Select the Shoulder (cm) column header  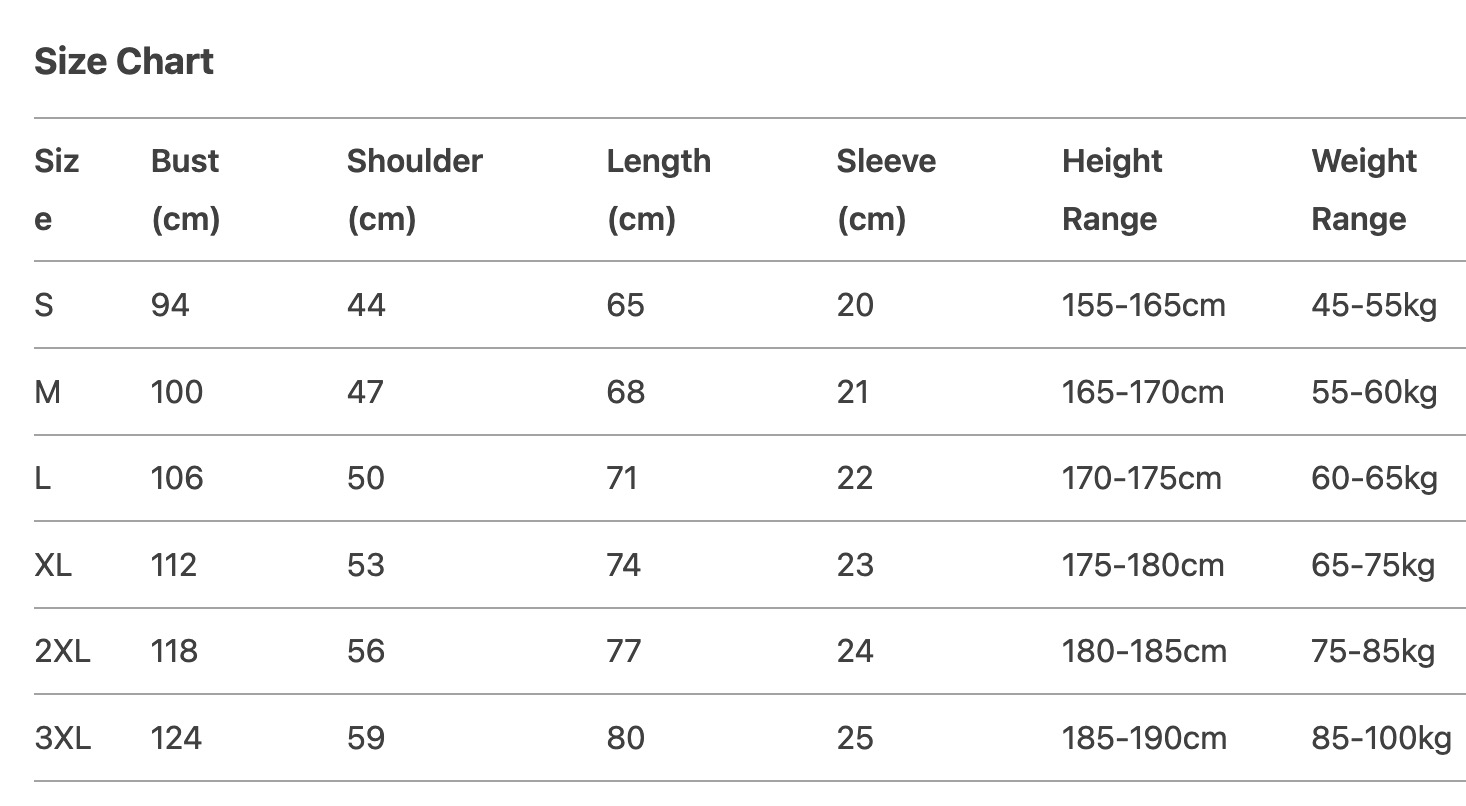pos(414,189)
